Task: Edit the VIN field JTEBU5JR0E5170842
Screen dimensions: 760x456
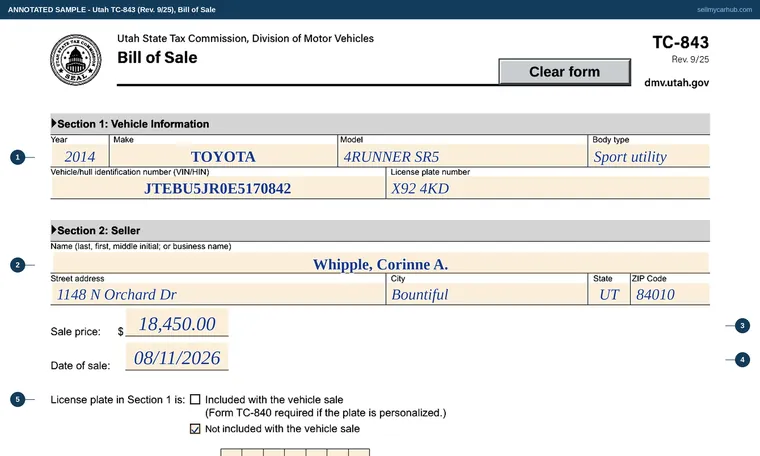Action: [x=218, y=188]
